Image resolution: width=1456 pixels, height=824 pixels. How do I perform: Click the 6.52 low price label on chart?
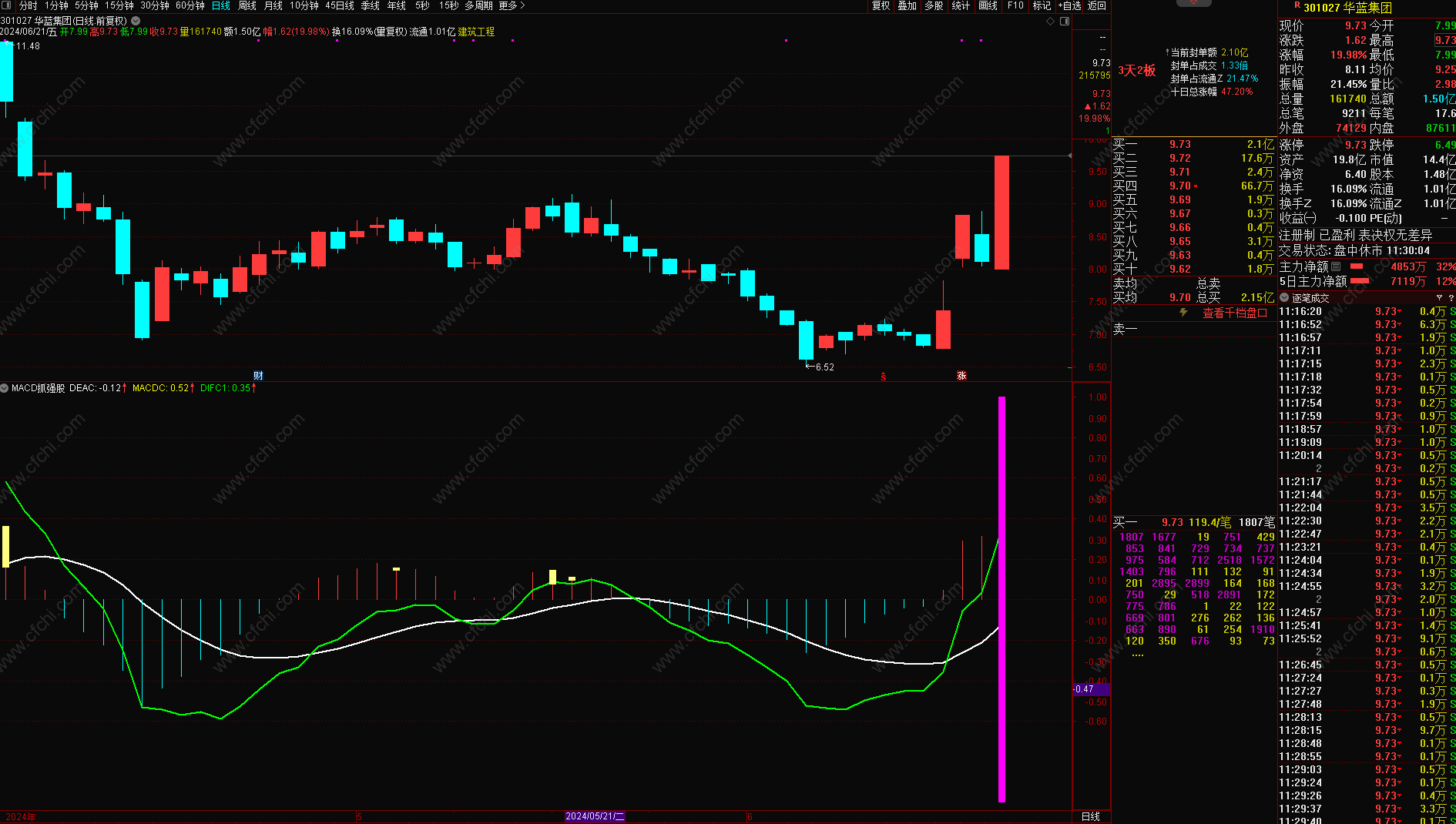(x=825, y=367)
